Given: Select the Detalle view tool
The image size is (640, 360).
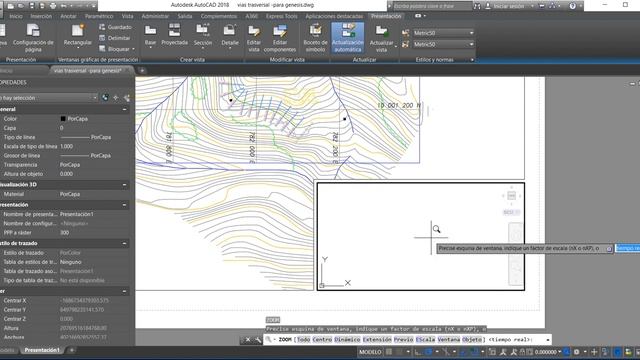Looking at the screenshot, I should click(230, 36).
